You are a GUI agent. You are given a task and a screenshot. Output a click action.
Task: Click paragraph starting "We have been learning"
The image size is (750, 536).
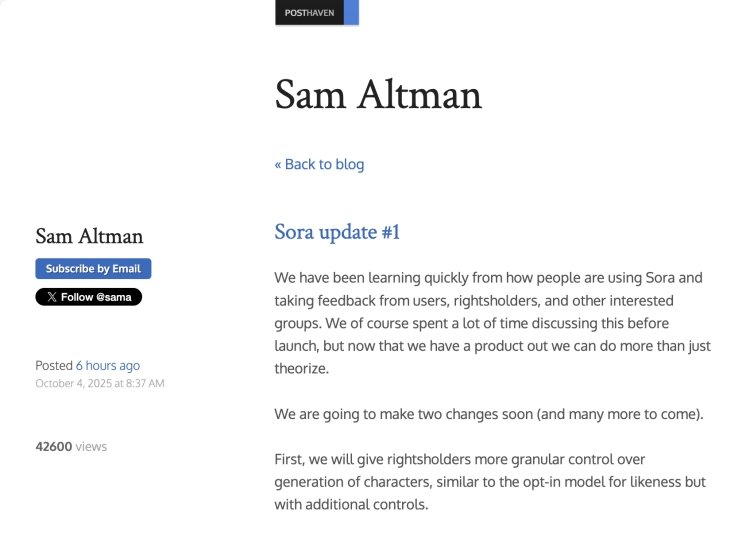pyautogui.click(x=490, y=322)
